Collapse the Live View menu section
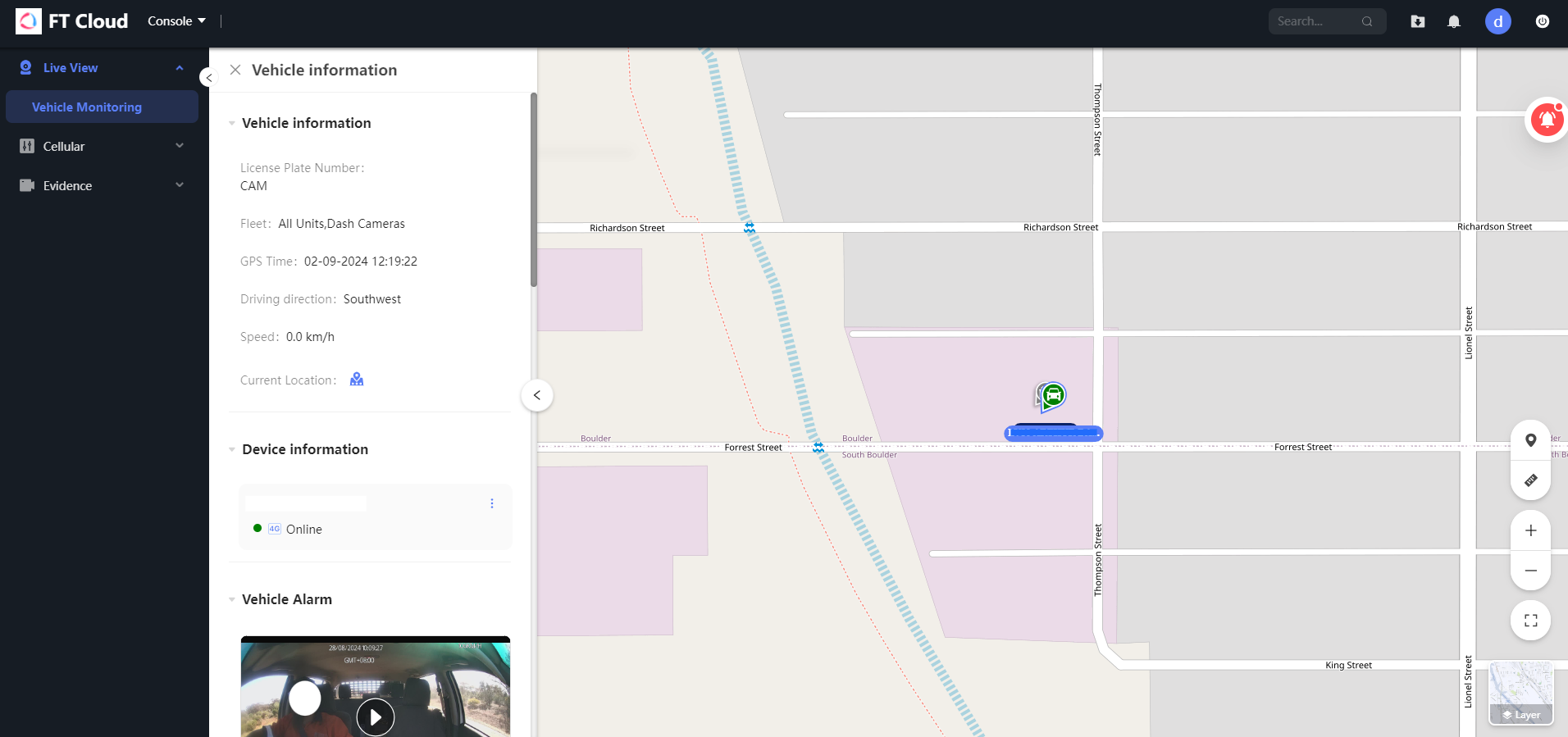The height and width of the screenshot is (737, 1568). point(180,68)
